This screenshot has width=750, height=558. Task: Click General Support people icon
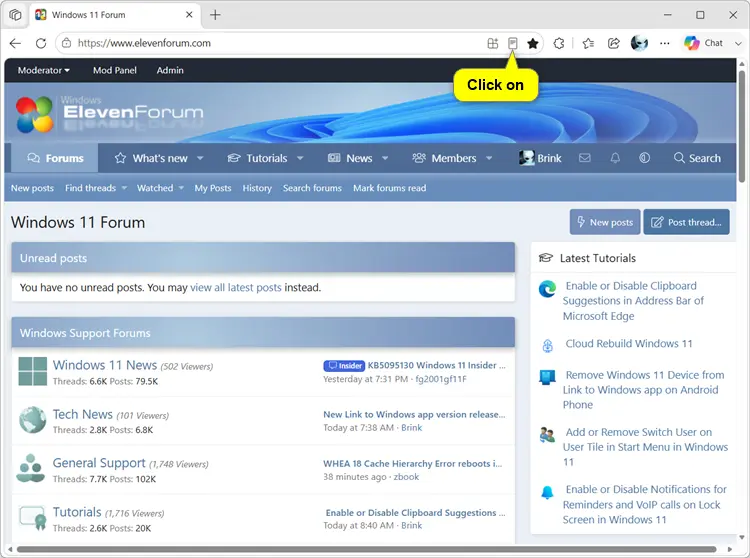[x=31, y=469]
